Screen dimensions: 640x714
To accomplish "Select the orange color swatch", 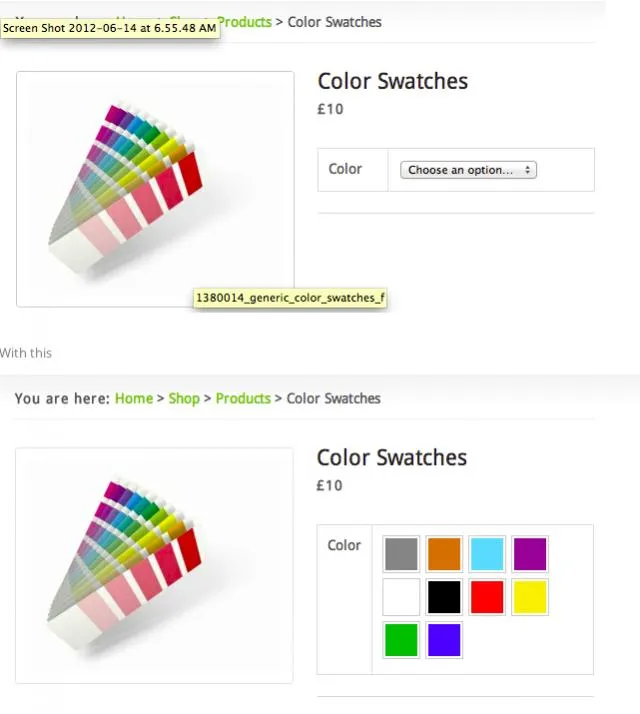I will coord(444,554).
